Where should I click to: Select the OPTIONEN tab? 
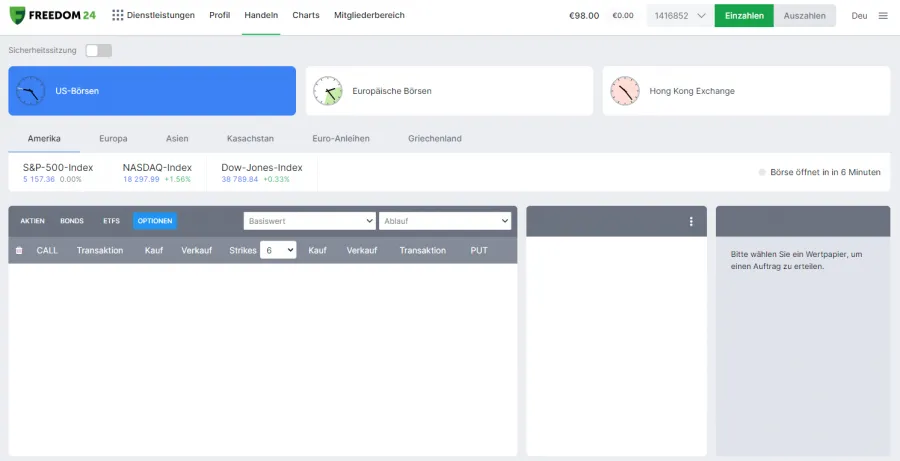155,221
